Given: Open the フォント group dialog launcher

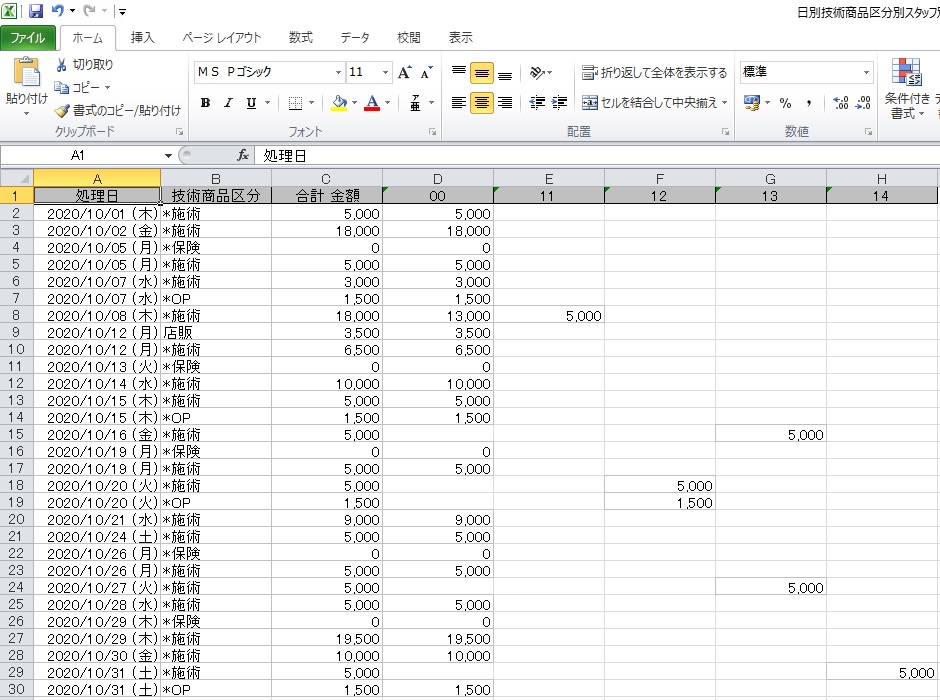Looking at the screenshot, I should pyautogui.click(x=433, y=132).
